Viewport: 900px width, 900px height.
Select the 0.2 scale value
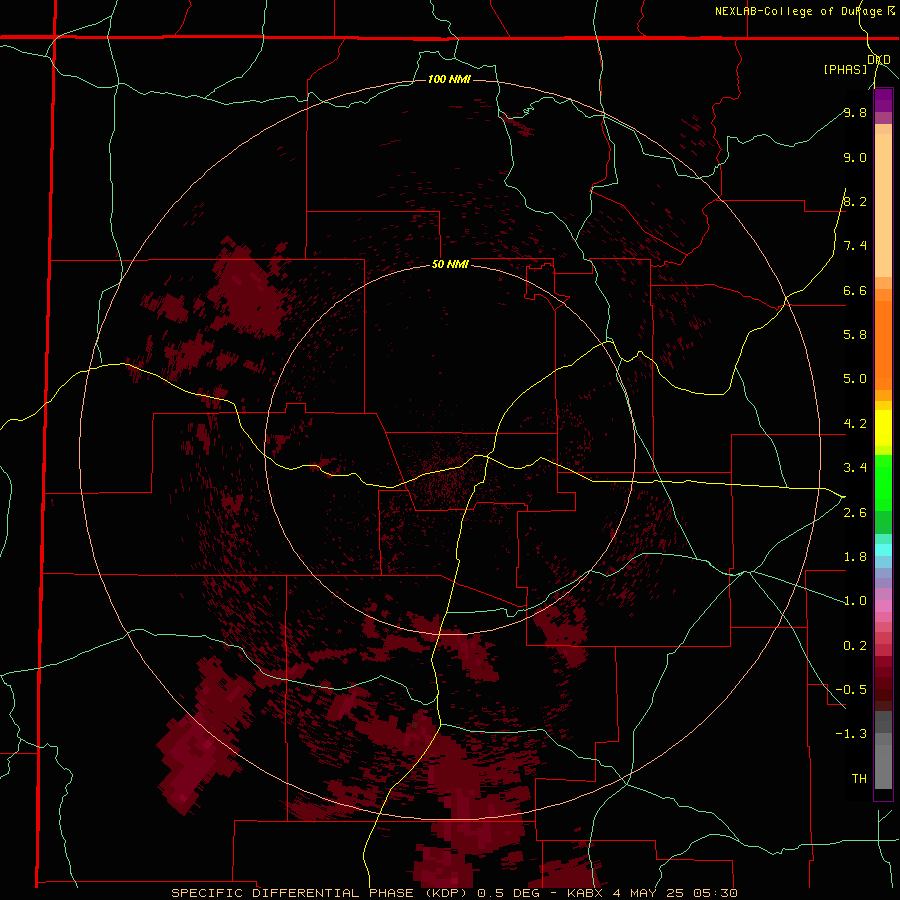point(855,646)
